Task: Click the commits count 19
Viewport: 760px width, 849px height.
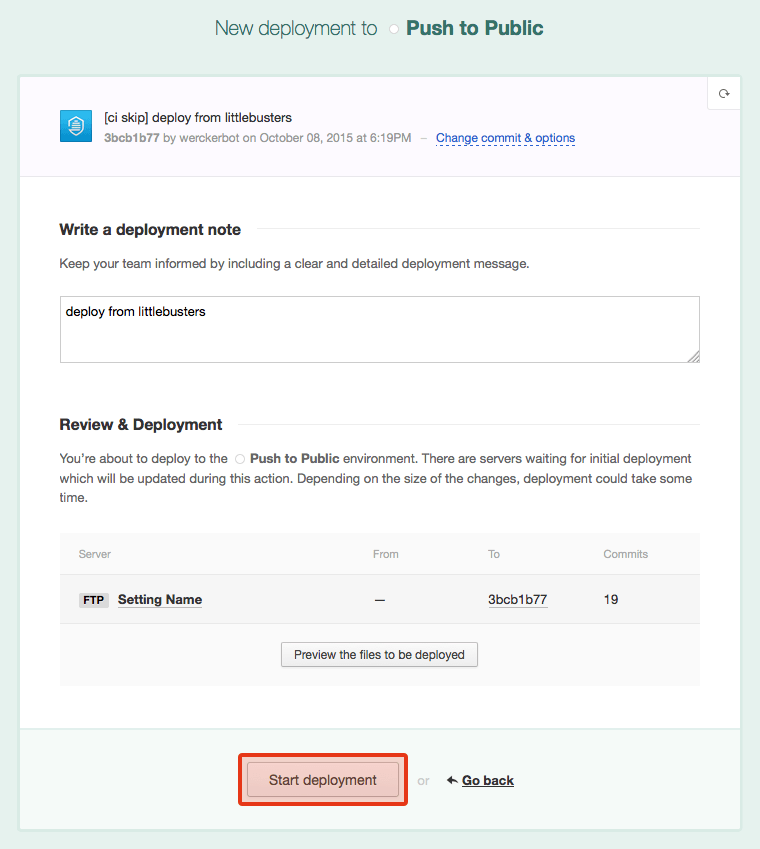Action: point(611,600)
